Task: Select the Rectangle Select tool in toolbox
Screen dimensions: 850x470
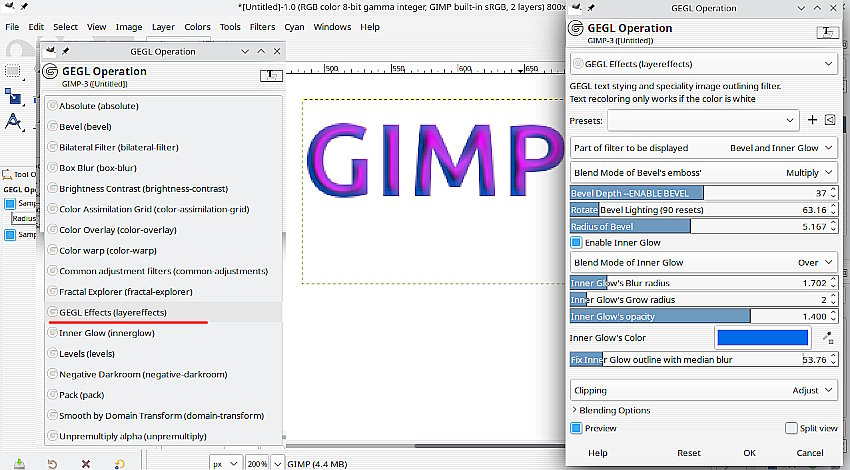Action: click(12, 71)
